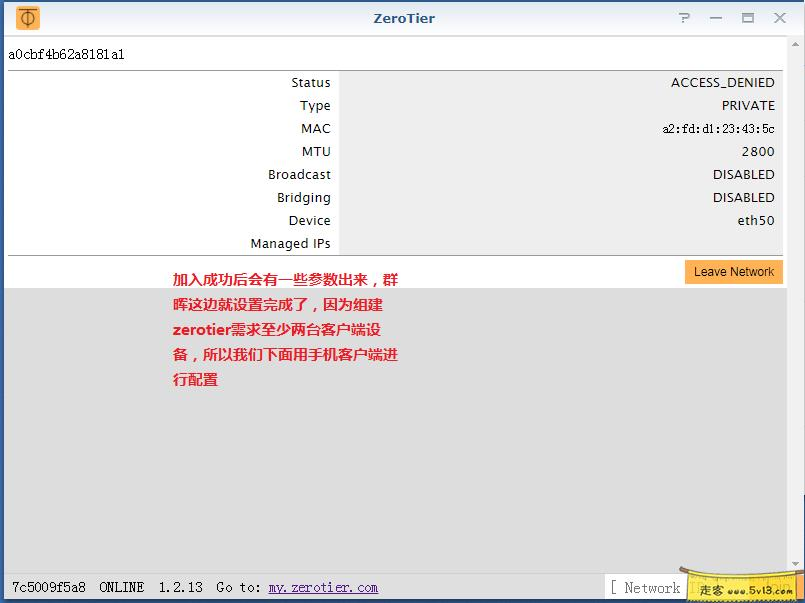Click the device name eth50
805x603 pixels.
(756, 221)
